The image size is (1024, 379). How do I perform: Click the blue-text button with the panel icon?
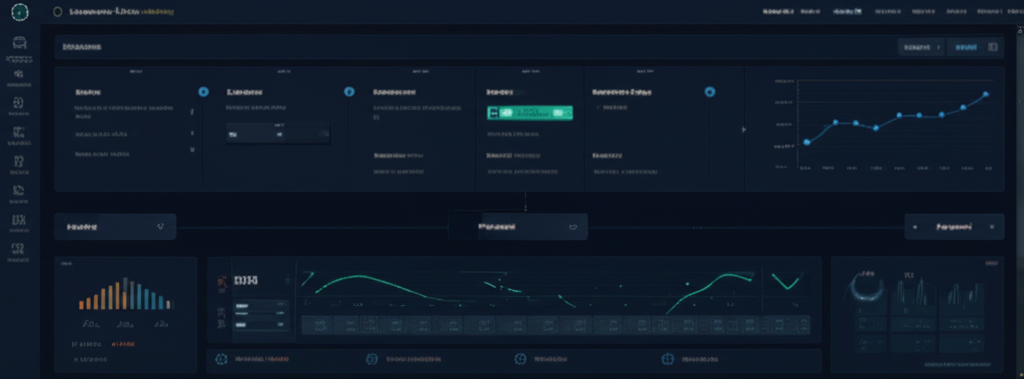pyautogui.click(x=975, y=47)
